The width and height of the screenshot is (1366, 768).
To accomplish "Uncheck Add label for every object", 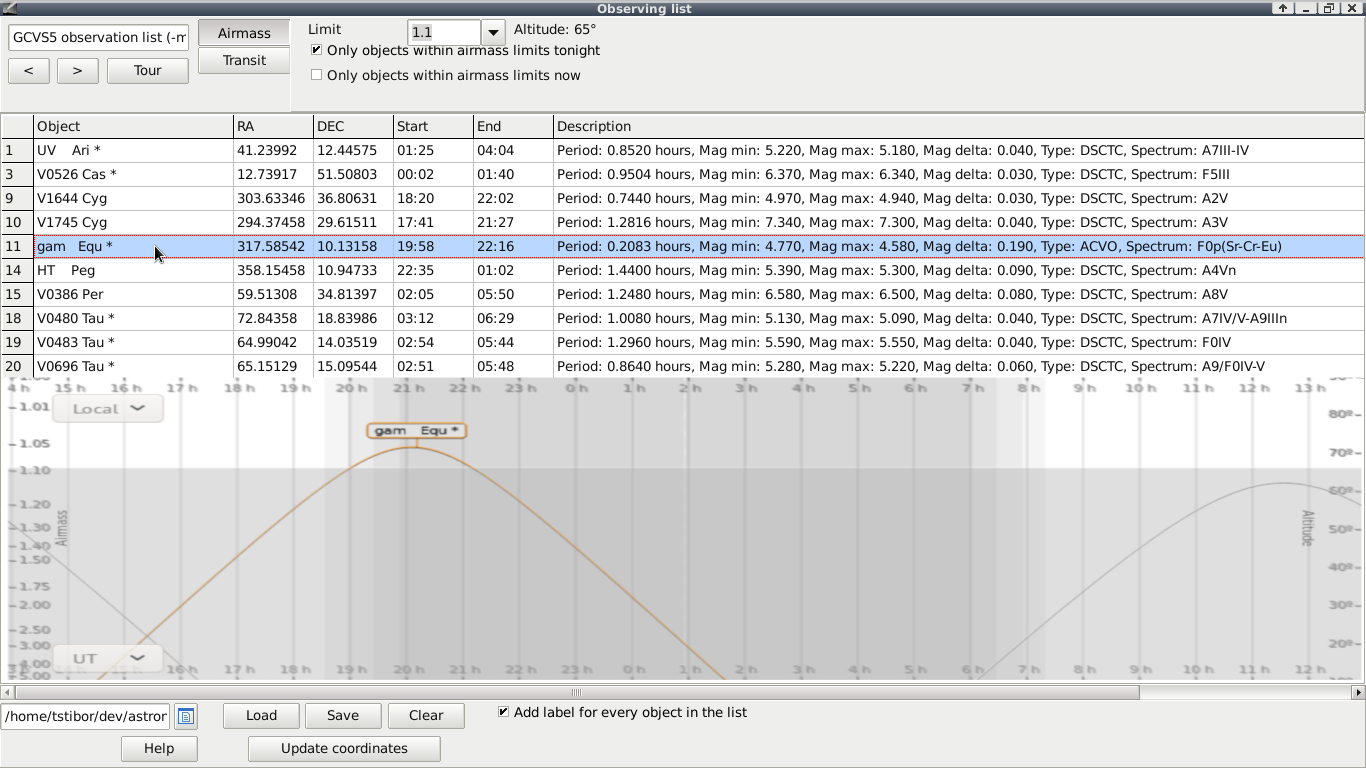I will [x=503, y=712].
